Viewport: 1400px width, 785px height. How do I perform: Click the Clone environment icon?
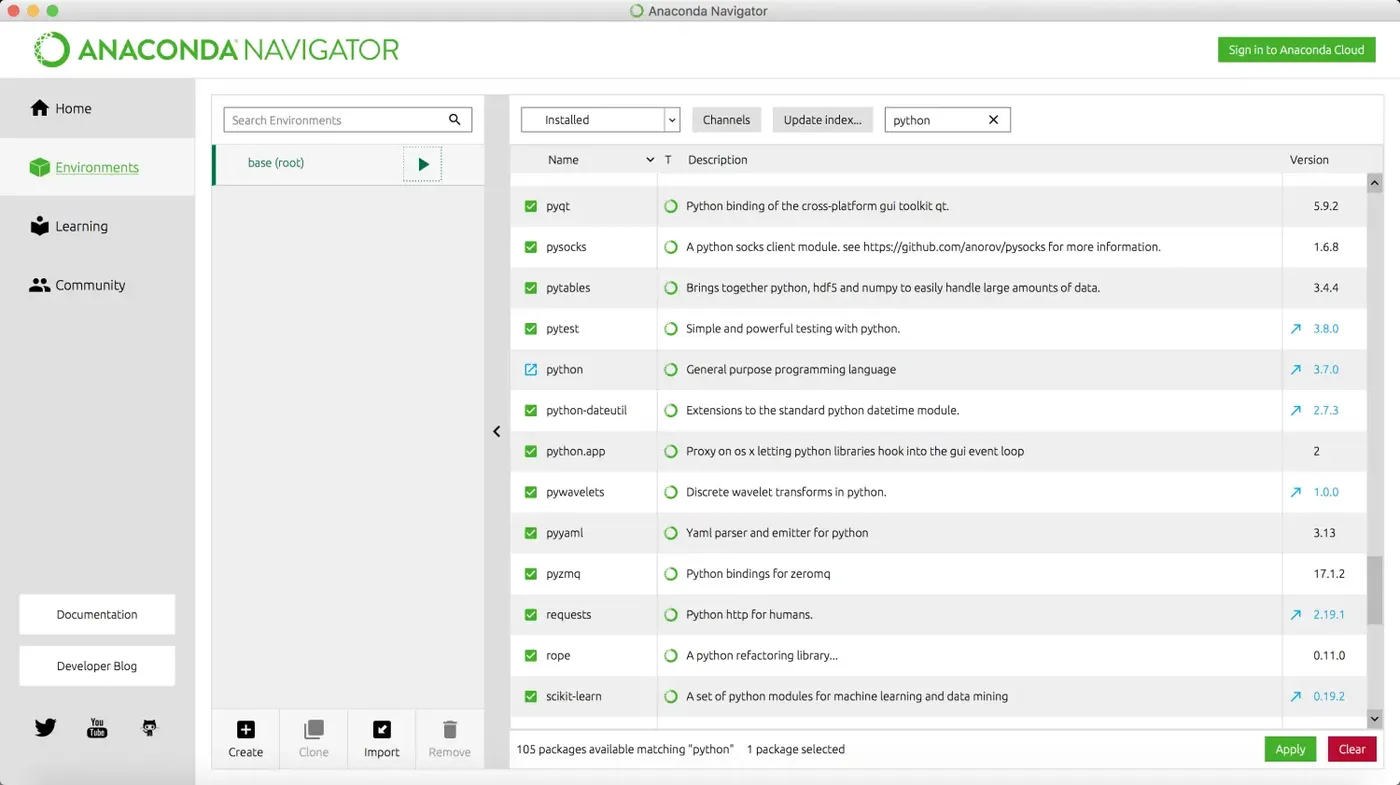coord(314,729)
